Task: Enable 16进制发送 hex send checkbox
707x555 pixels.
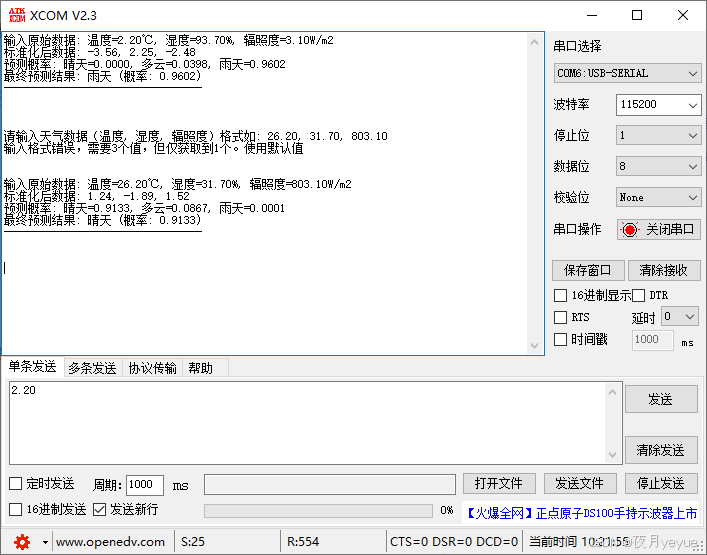Action: [16, 509]
